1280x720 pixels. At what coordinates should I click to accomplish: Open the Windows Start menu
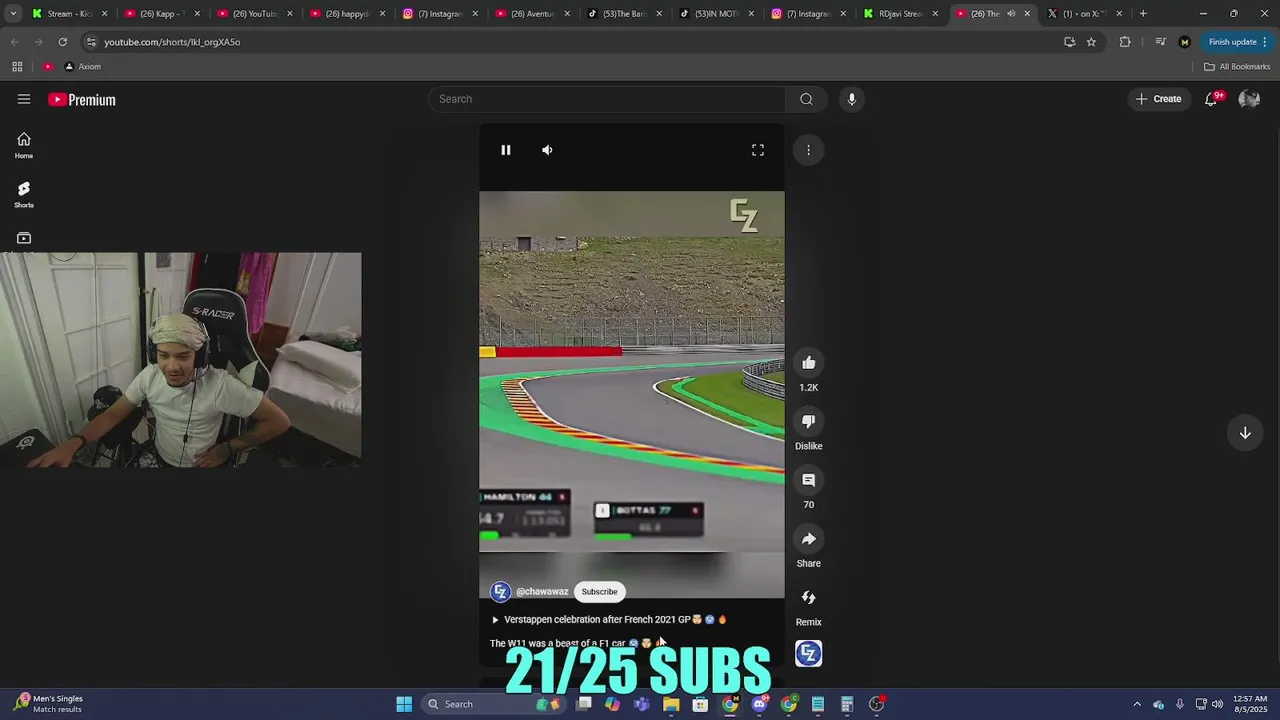pyautogui.click(x=404, y=704)
